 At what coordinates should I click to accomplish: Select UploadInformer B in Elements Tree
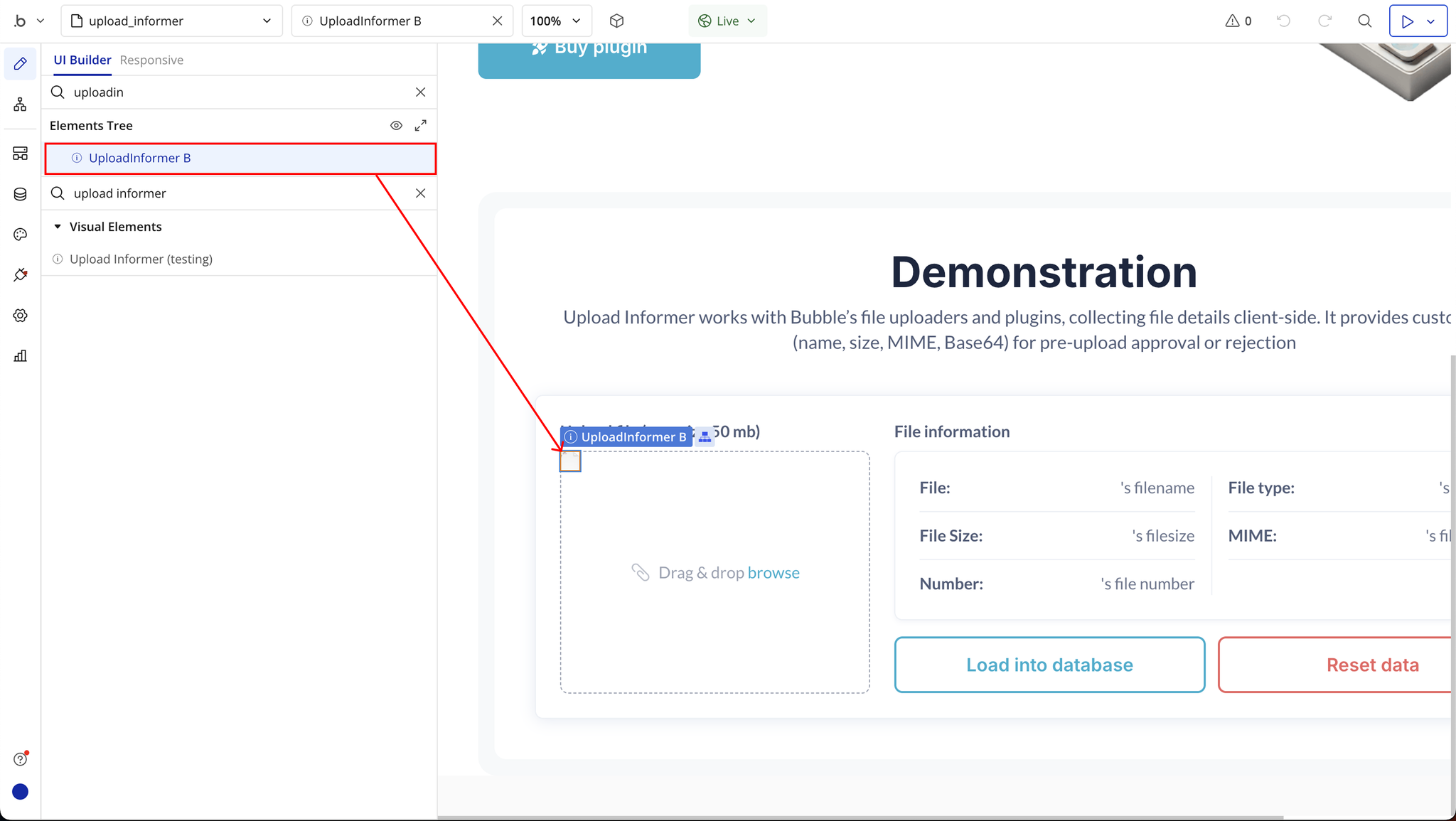(139, 159)
